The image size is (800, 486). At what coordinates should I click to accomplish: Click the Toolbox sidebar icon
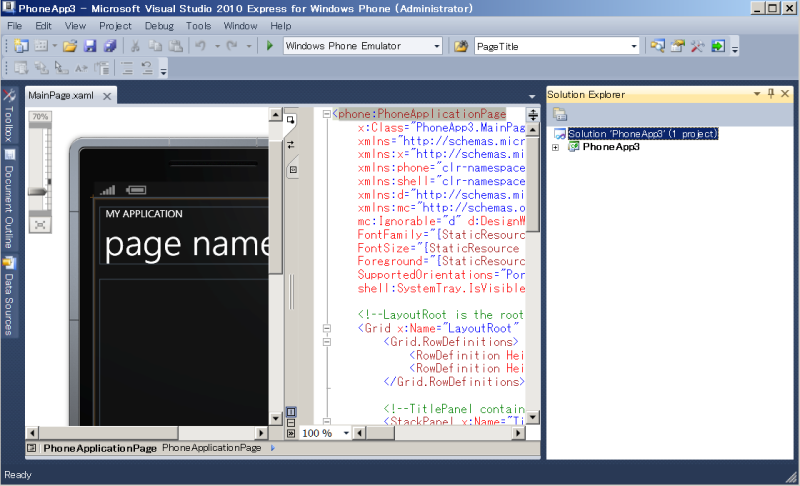[9, 96]
